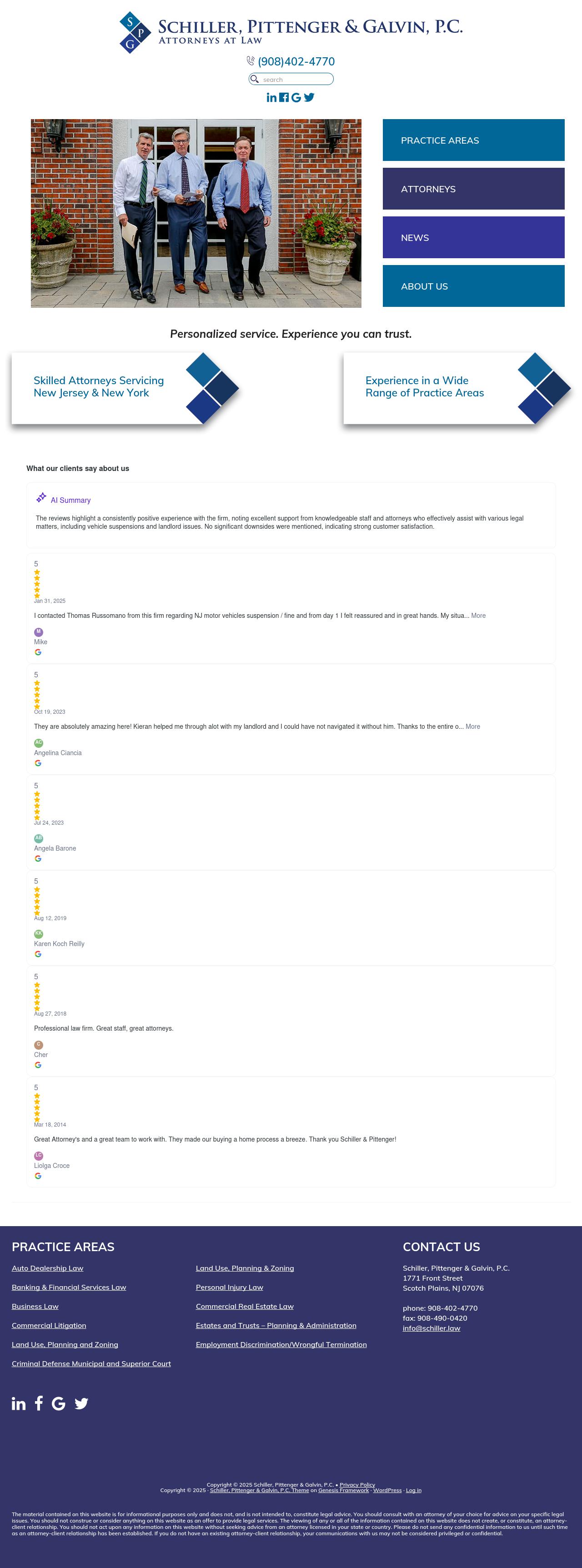
Task: Focus the search input field
Action: coord(291,79)
